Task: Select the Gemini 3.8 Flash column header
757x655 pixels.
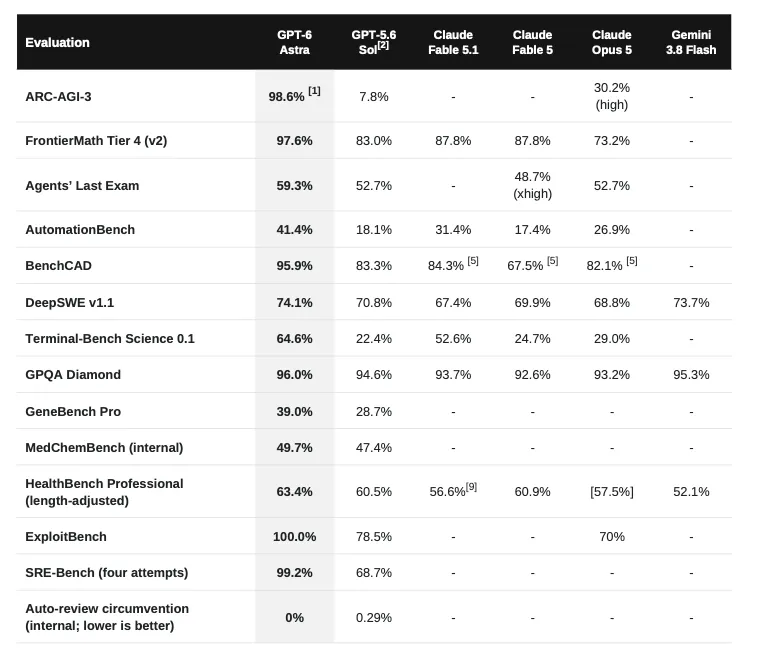Action: [691, 42]
